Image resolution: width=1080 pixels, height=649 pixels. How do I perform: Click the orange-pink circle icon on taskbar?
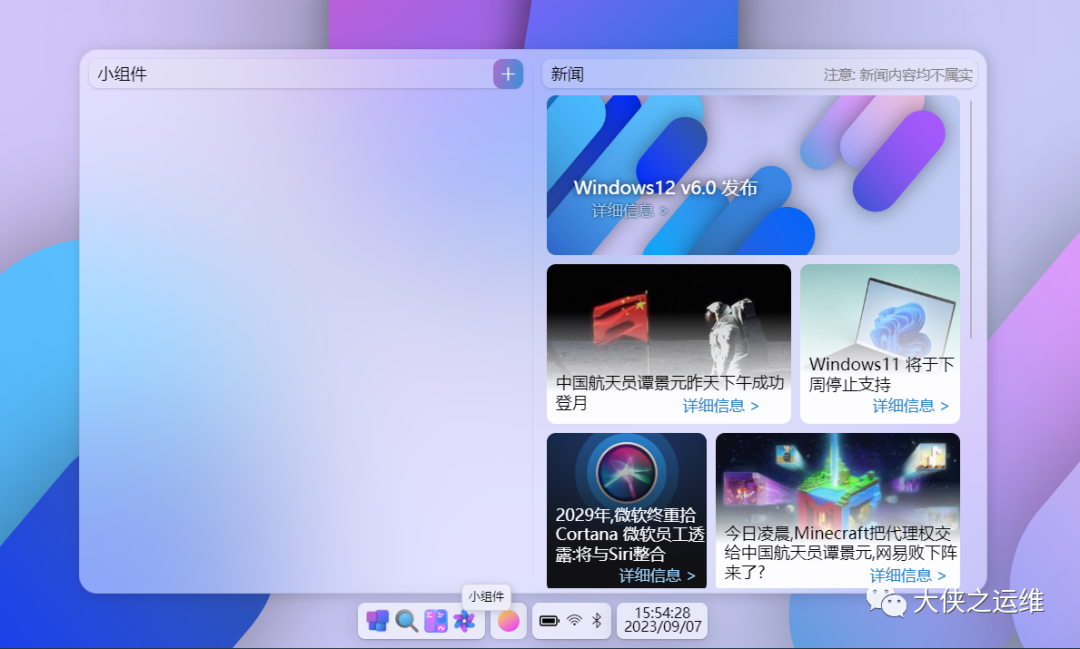click(x=508, y=621)
